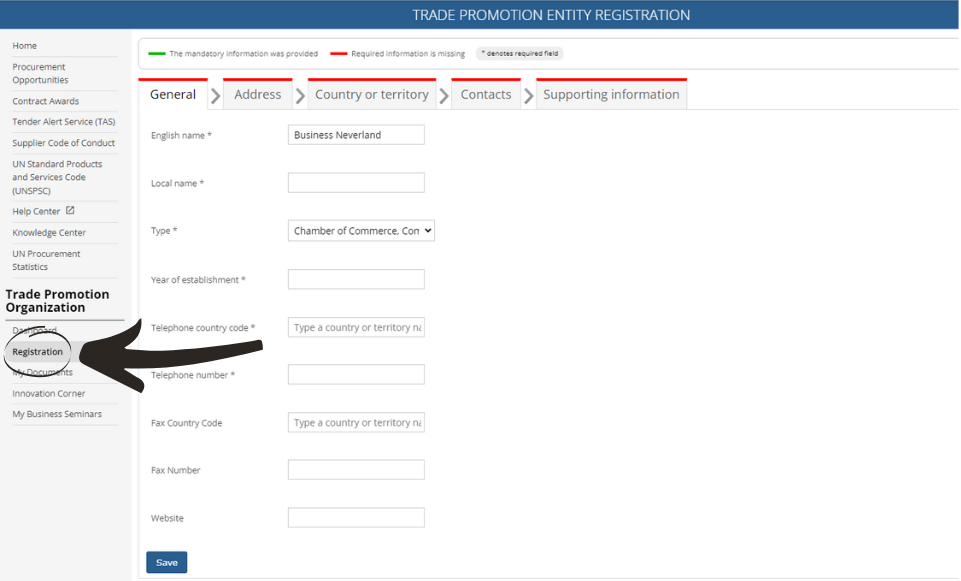Screen dimensions: 961x581
Task: Click the Fax Number input field
Action: tap(356, 469)
